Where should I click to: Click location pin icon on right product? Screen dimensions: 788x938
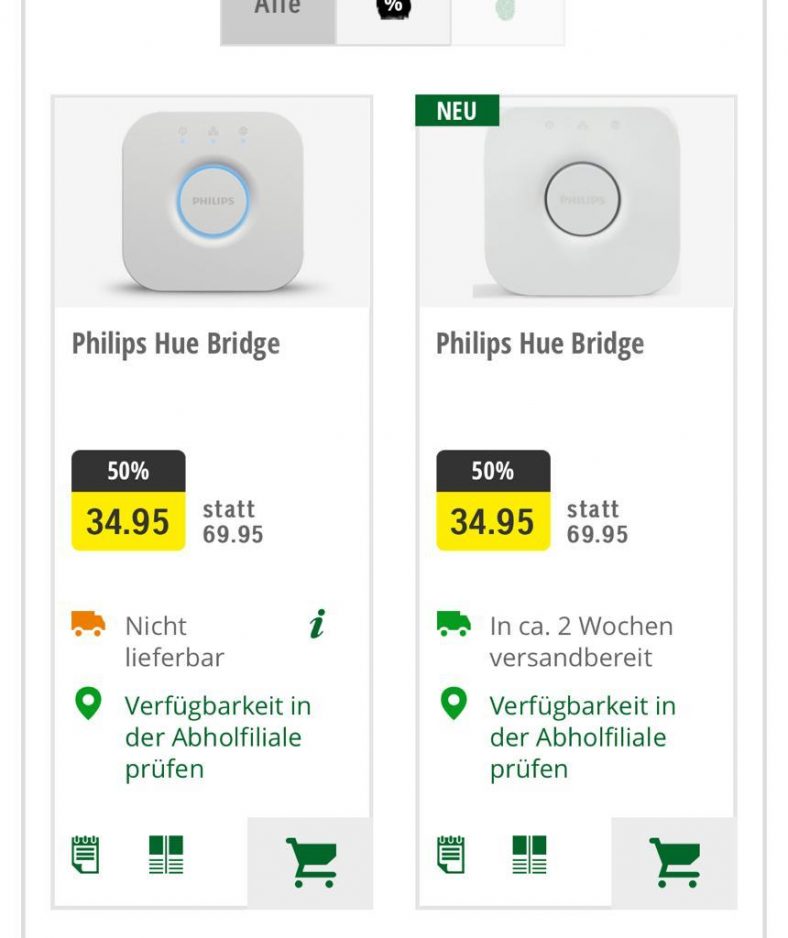click(x=453, y=704)
